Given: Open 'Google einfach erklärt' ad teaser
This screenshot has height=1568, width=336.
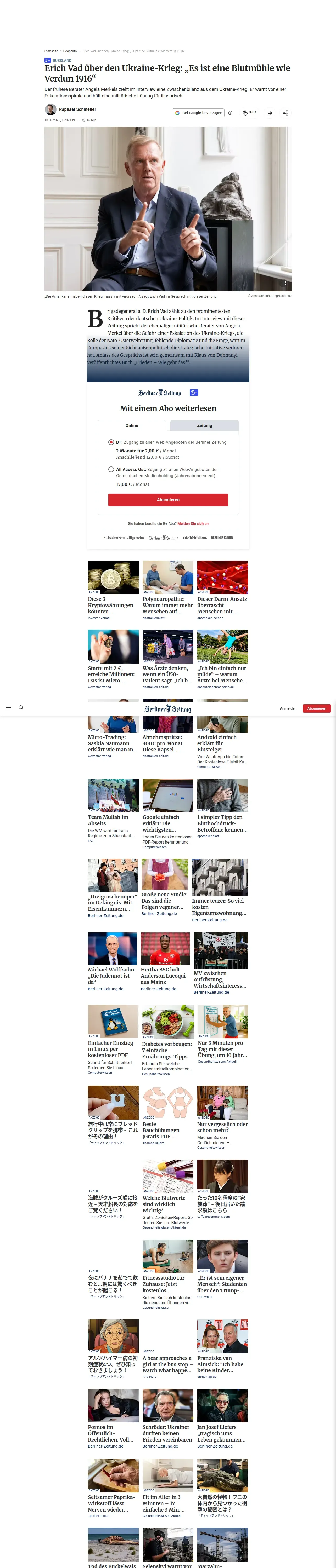Looking at the screenshot, I should [x=168, y=813].
